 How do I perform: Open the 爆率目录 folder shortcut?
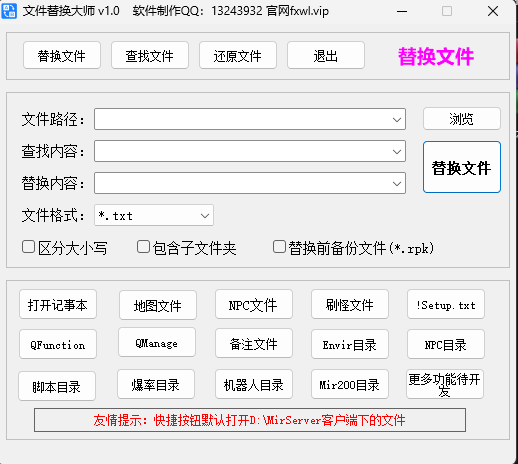coord(156,384)
